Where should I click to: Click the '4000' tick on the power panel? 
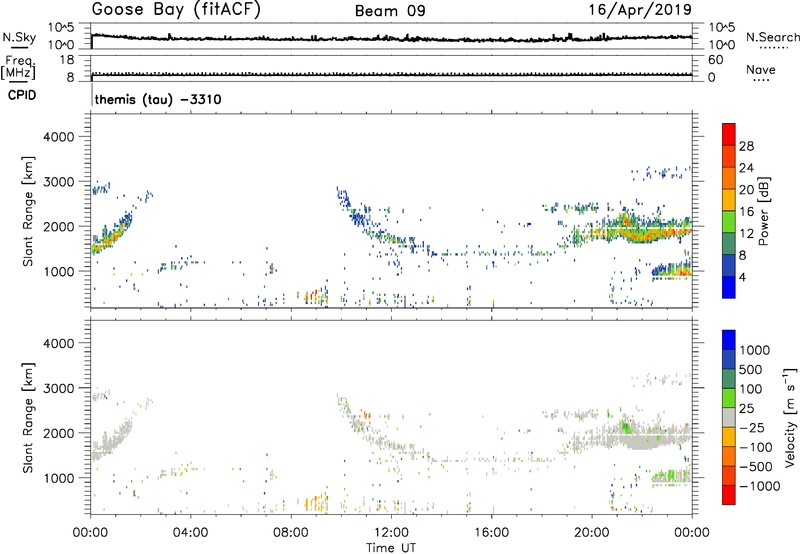[x=58, y=137]
